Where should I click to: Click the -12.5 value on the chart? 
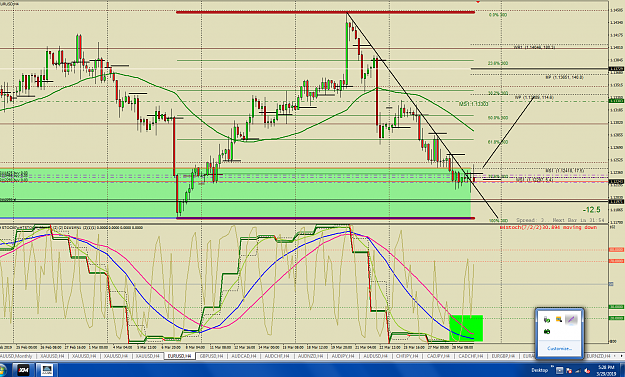pos(592,210)
